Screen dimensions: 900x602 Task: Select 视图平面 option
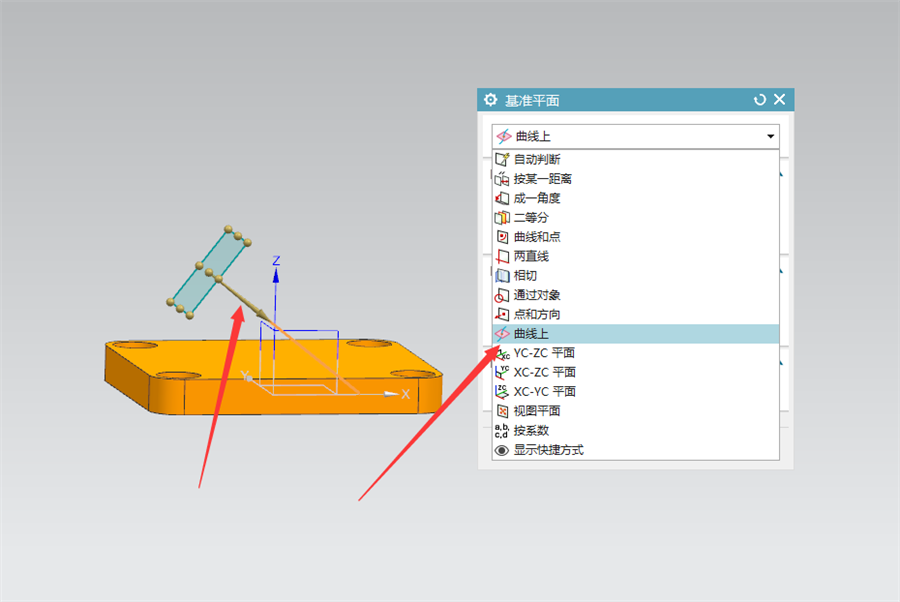coord(635,411)
